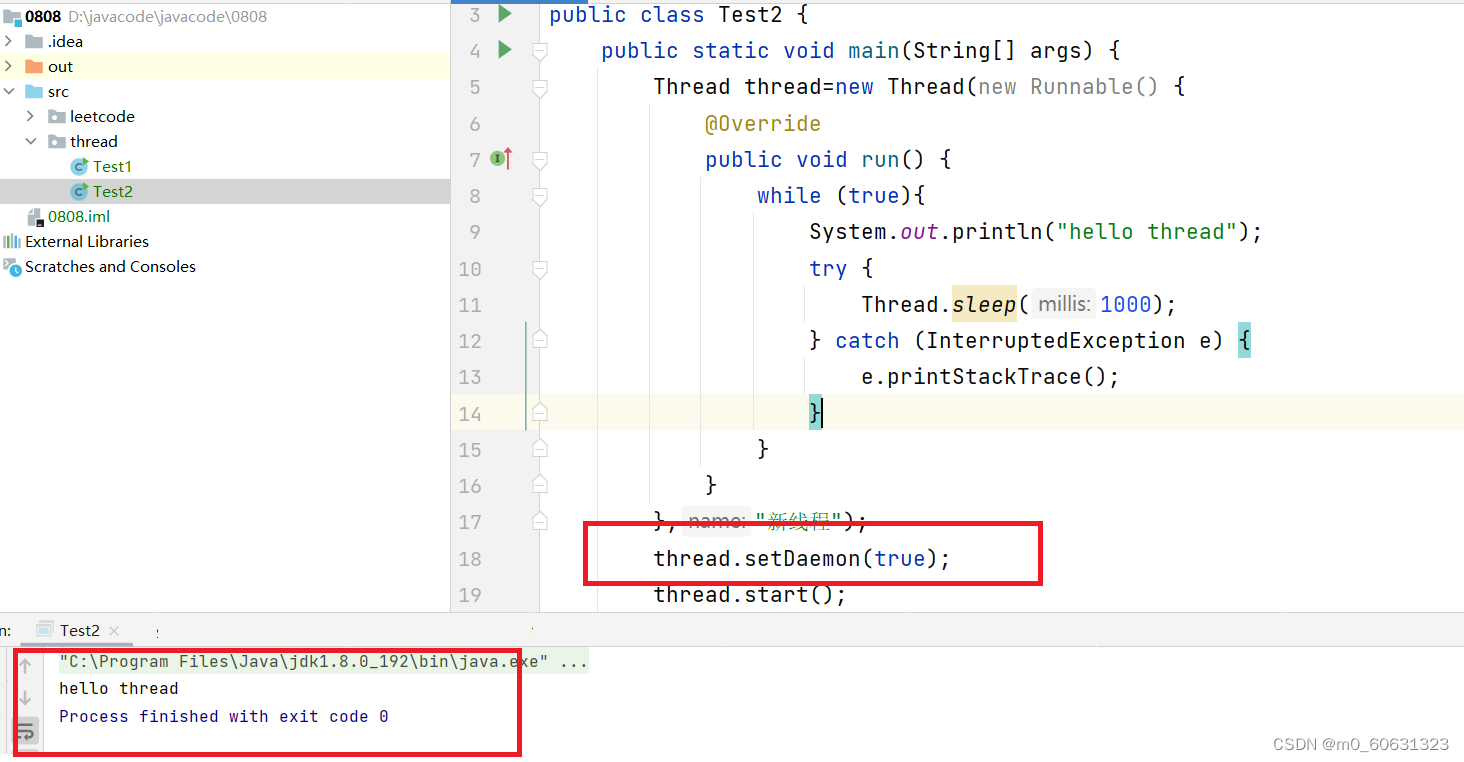Click fold end marker on line 17
The image size is (1464, 762).
pyautogui.click(x=540, y=521)
